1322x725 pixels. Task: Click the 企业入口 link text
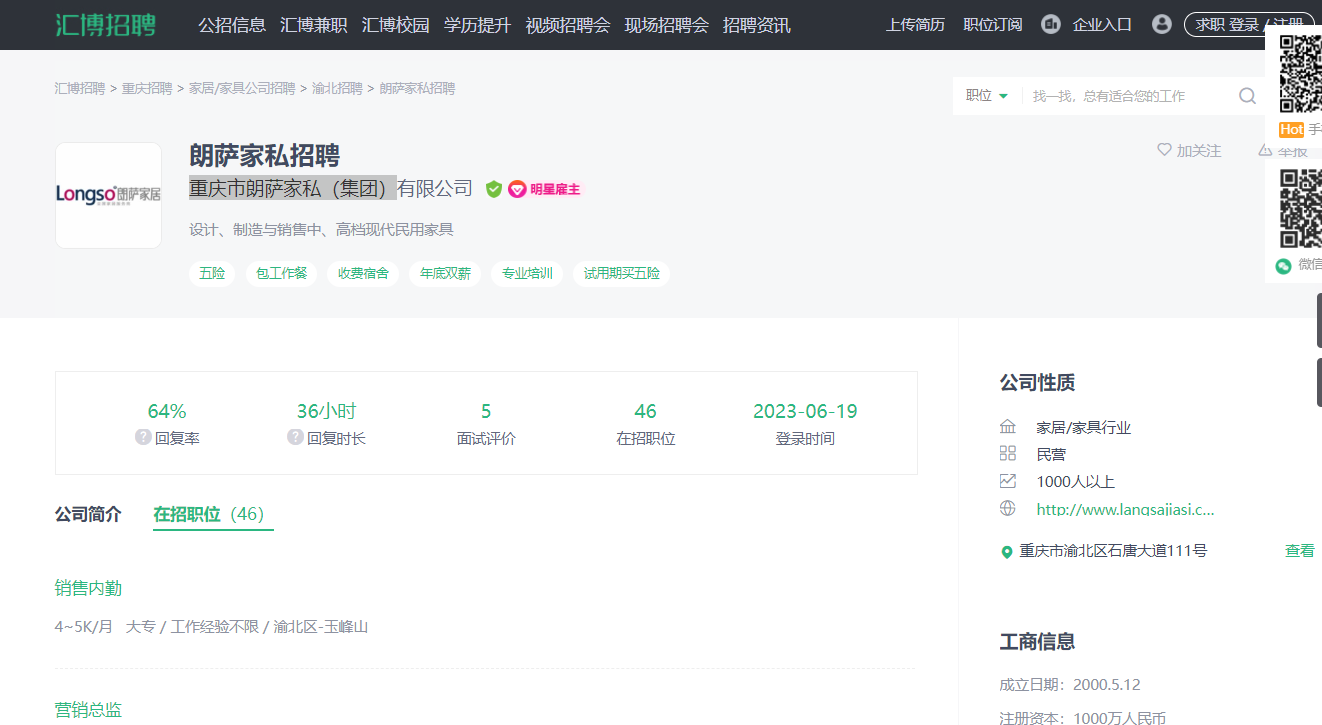(x=1102, y=25)
